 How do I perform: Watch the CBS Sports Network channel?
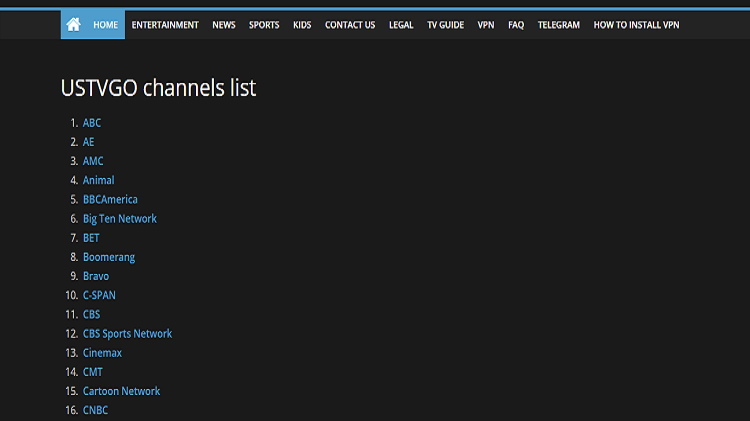pyautogui.click(x=127, y=333)
